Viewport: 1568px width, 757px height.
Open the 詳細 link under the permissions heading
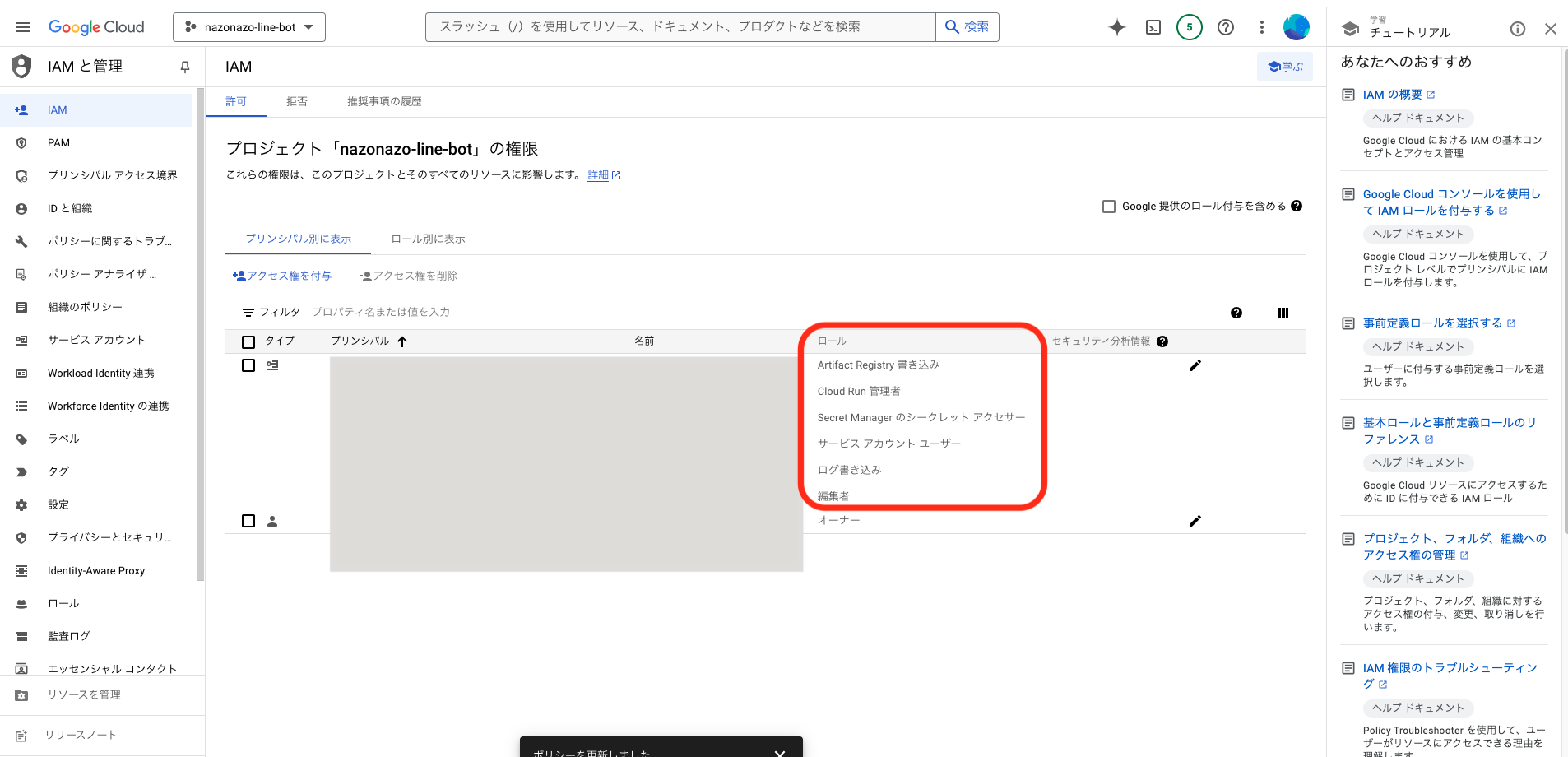(598, 174)
